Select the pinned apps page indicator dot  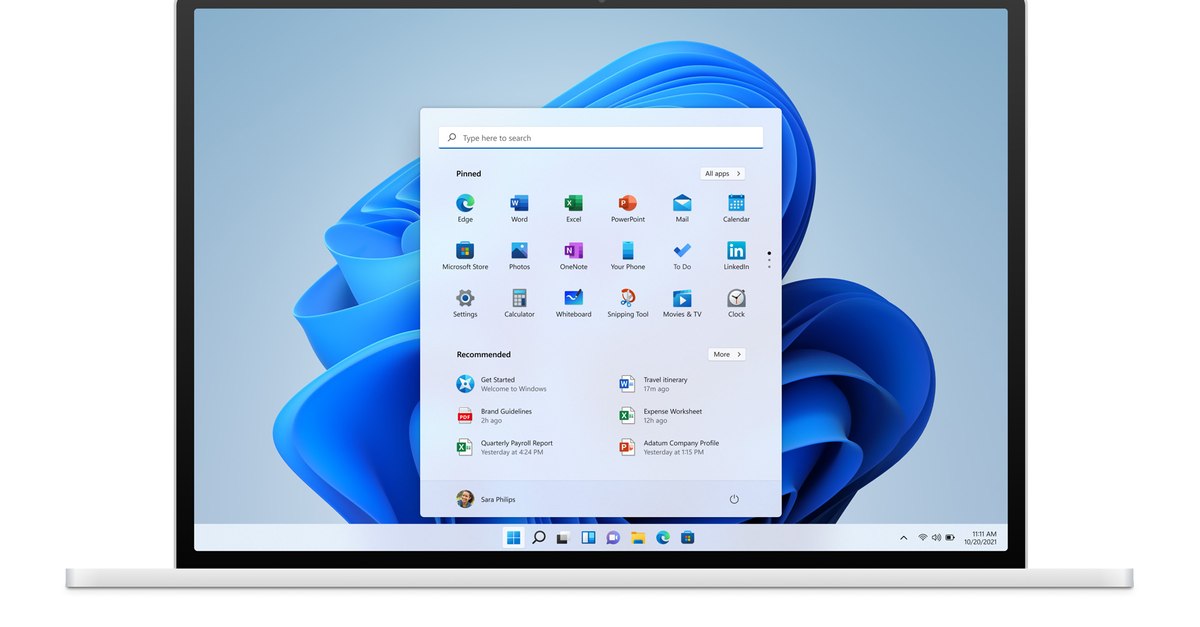pos(769,254)
